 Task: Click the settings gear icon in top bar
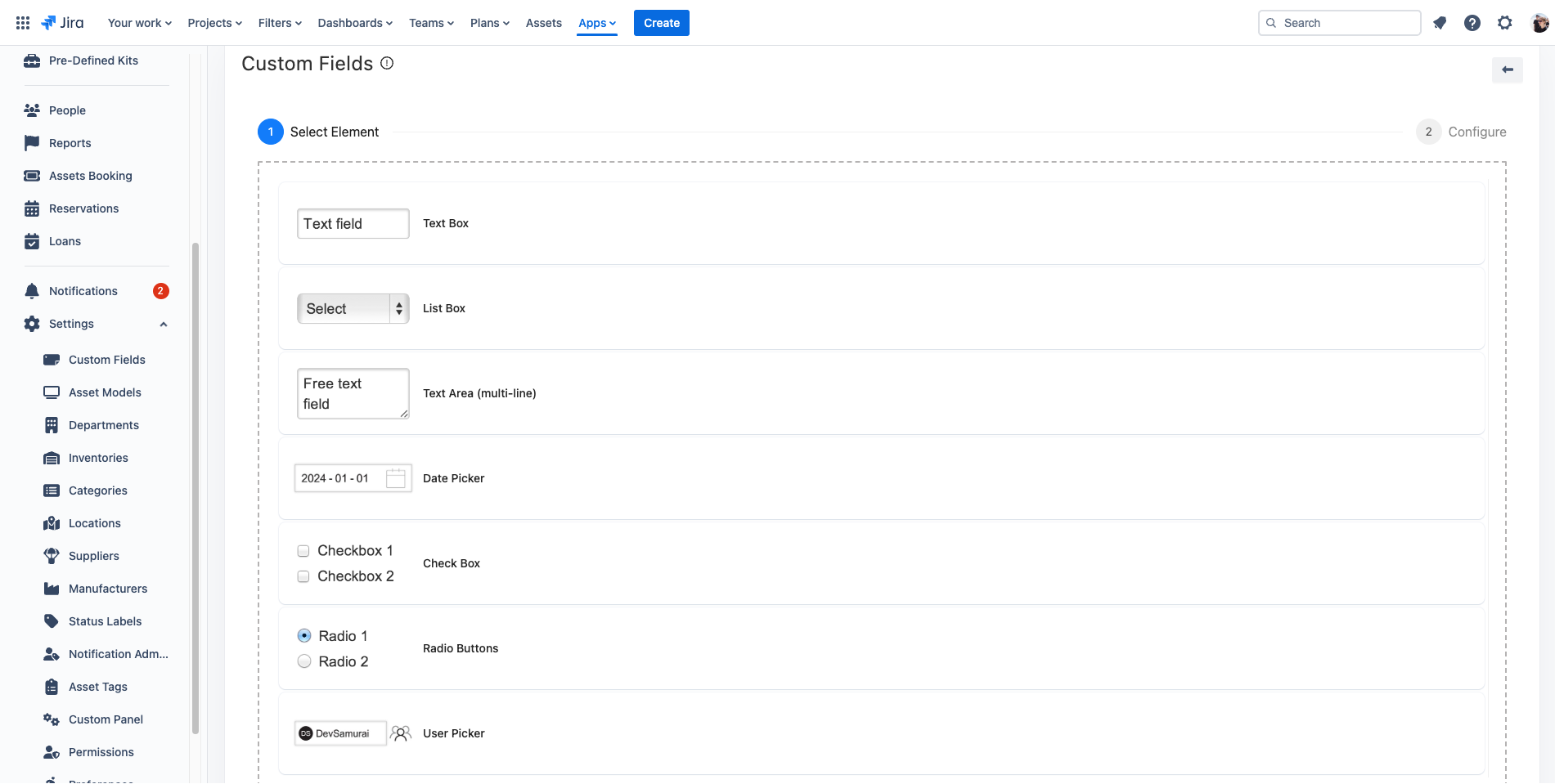click(1504, 23)
